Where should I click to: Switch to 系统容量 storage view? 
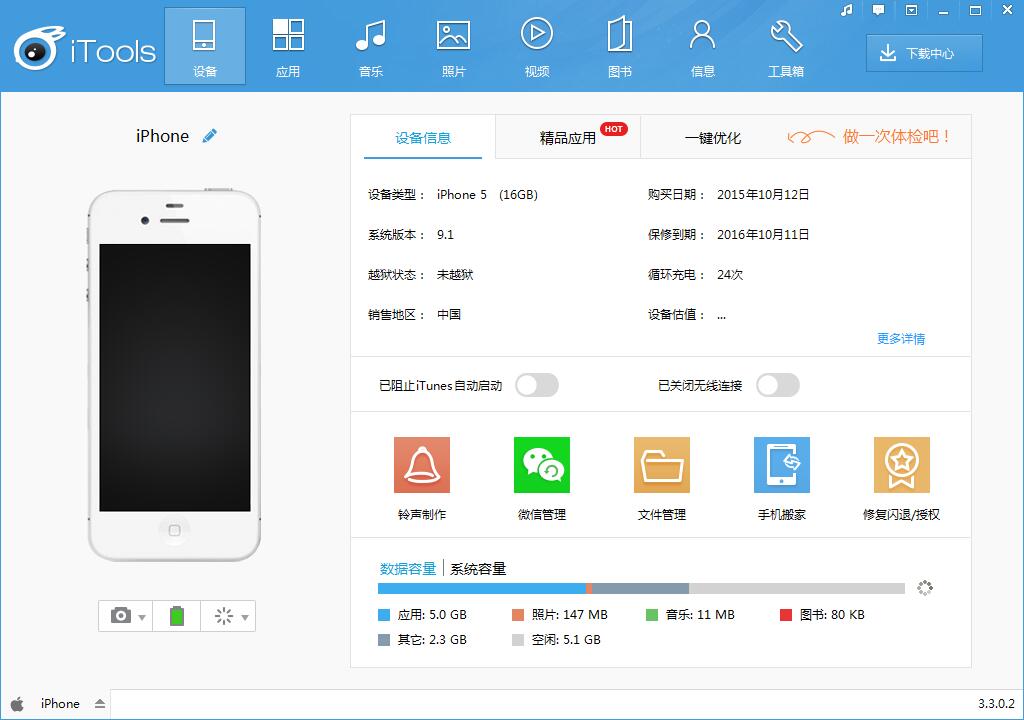[478, 569]
